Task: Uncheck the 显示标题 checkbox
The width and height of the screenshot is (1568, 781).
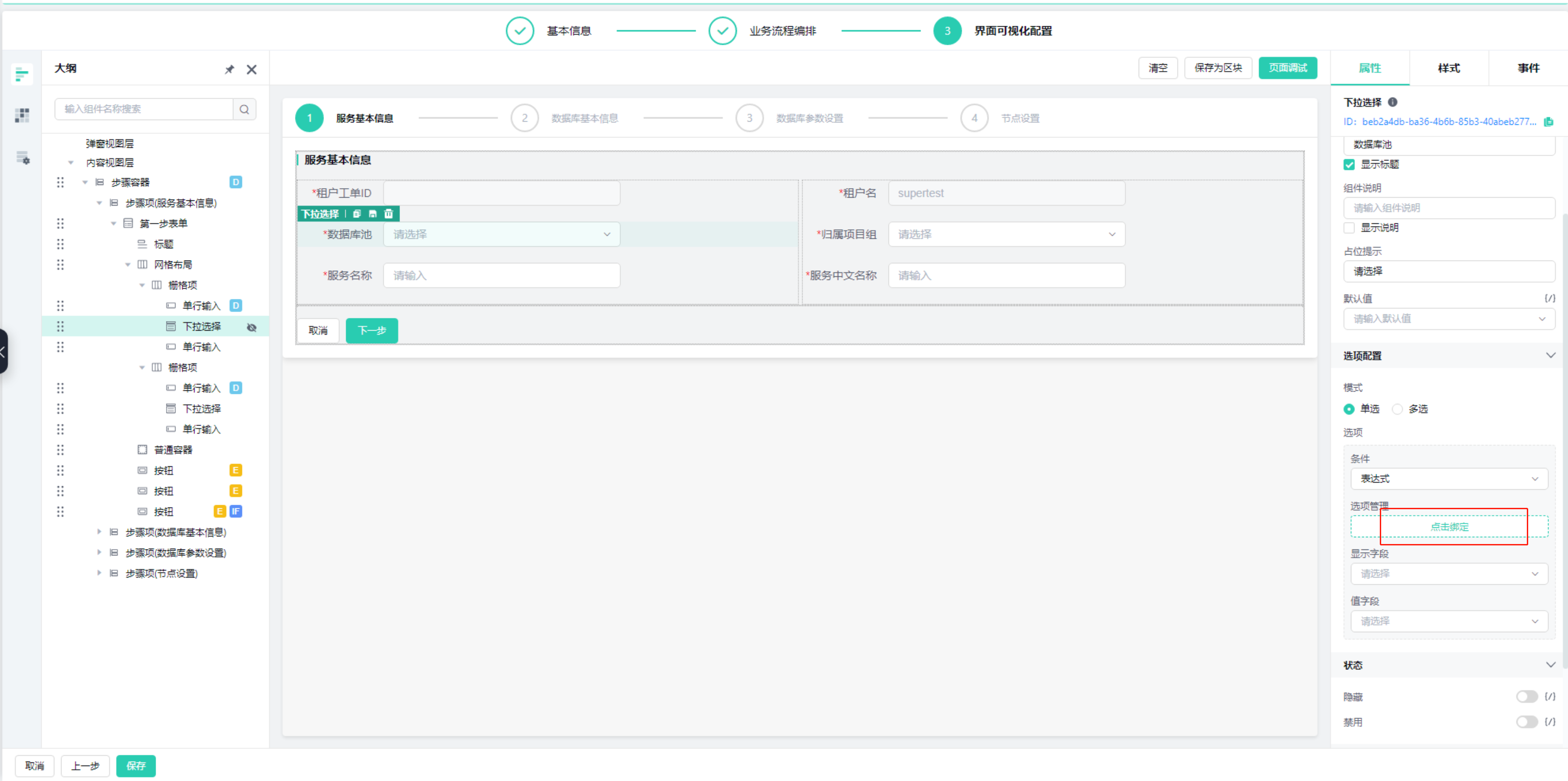Action: click(1349, 165)
